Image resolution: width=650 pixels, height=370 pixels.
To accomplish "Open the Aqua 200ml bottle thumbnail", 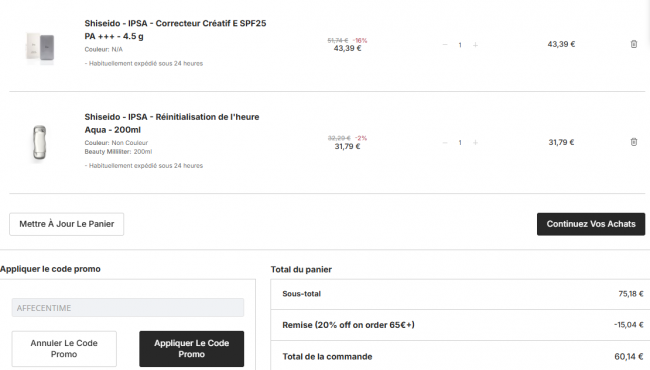I will pyautogui.click(x=40, y=143).
